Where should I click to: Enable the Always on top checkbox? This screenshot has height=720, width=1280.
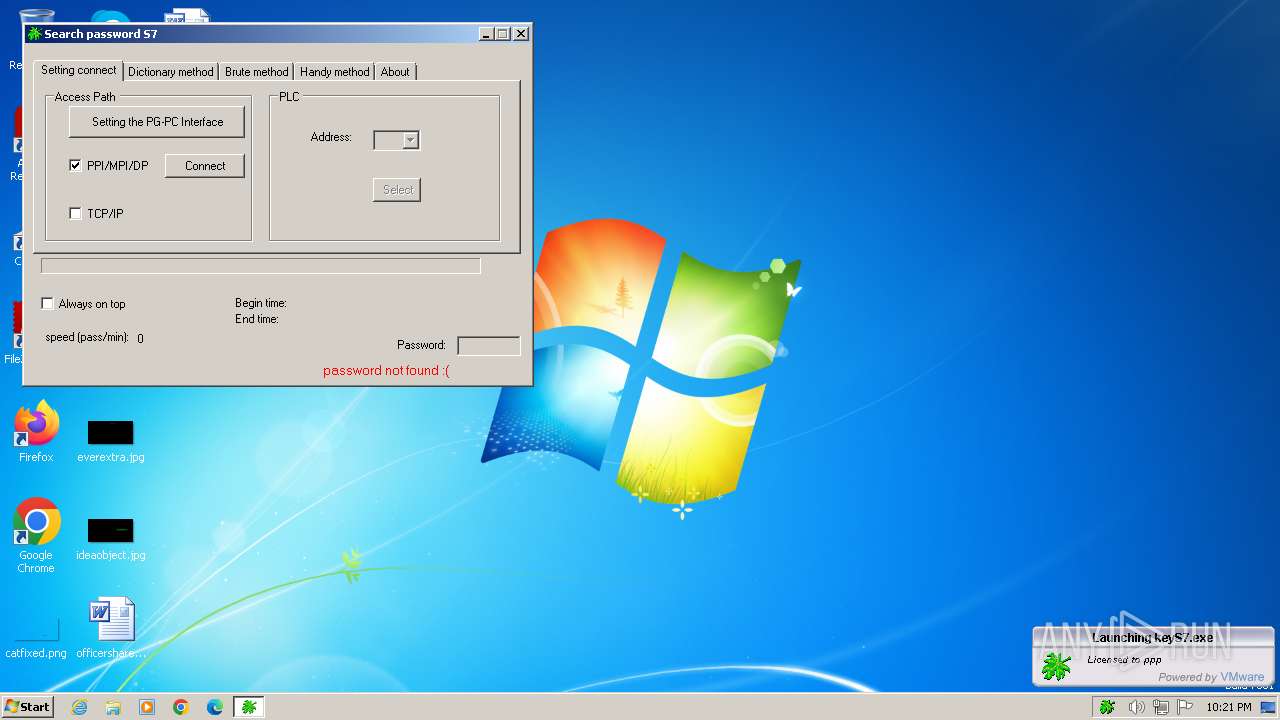point(47,304)
